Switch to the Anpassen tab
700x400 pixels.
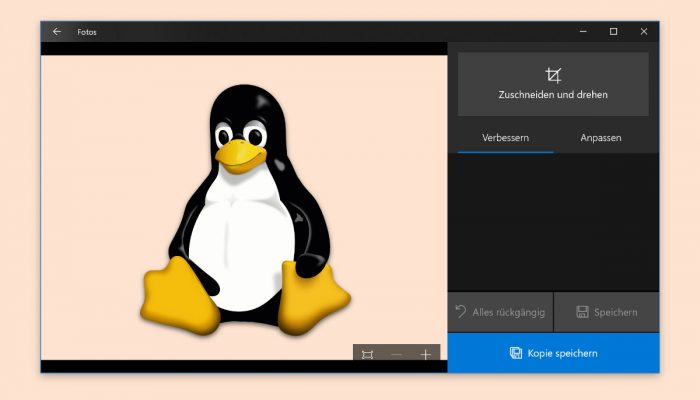point(601,138)
